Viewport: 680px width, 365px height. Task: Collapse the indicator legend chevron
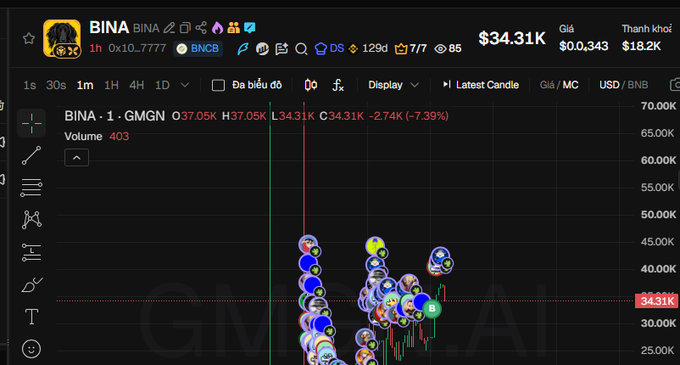tap(77, 158)
